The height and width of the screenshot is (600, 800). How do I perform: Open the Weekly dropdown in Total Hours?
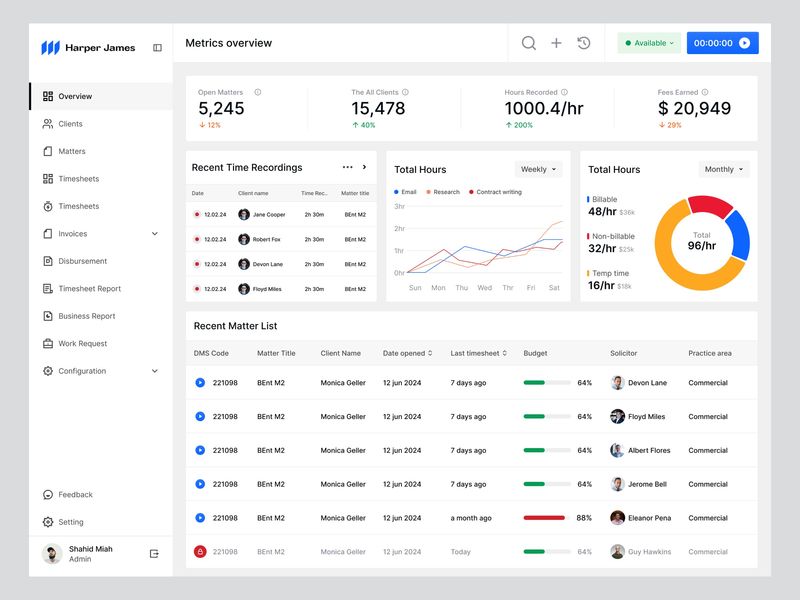538,169
